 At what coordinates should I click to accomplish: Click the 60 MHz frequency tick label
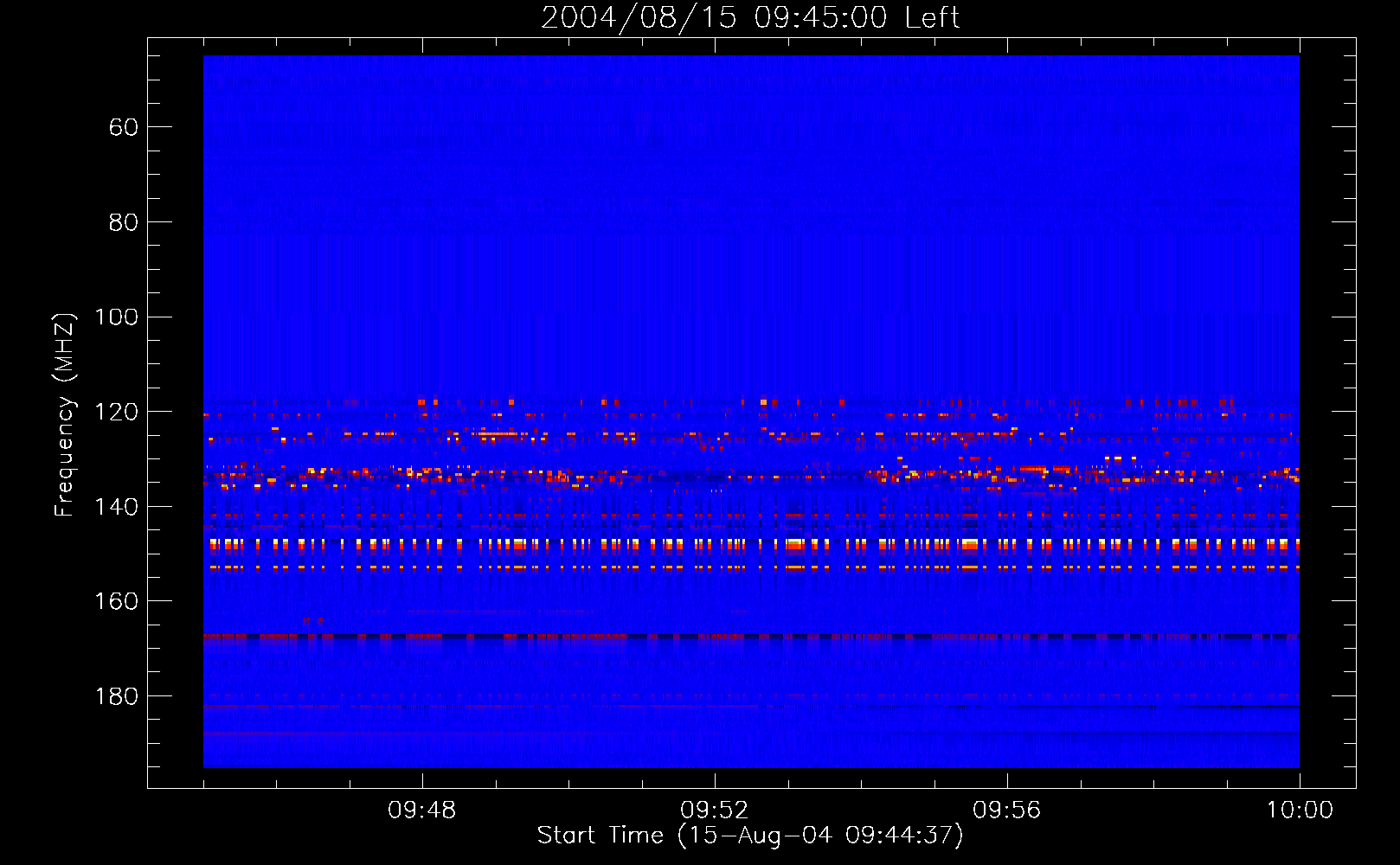pos(124,128)
